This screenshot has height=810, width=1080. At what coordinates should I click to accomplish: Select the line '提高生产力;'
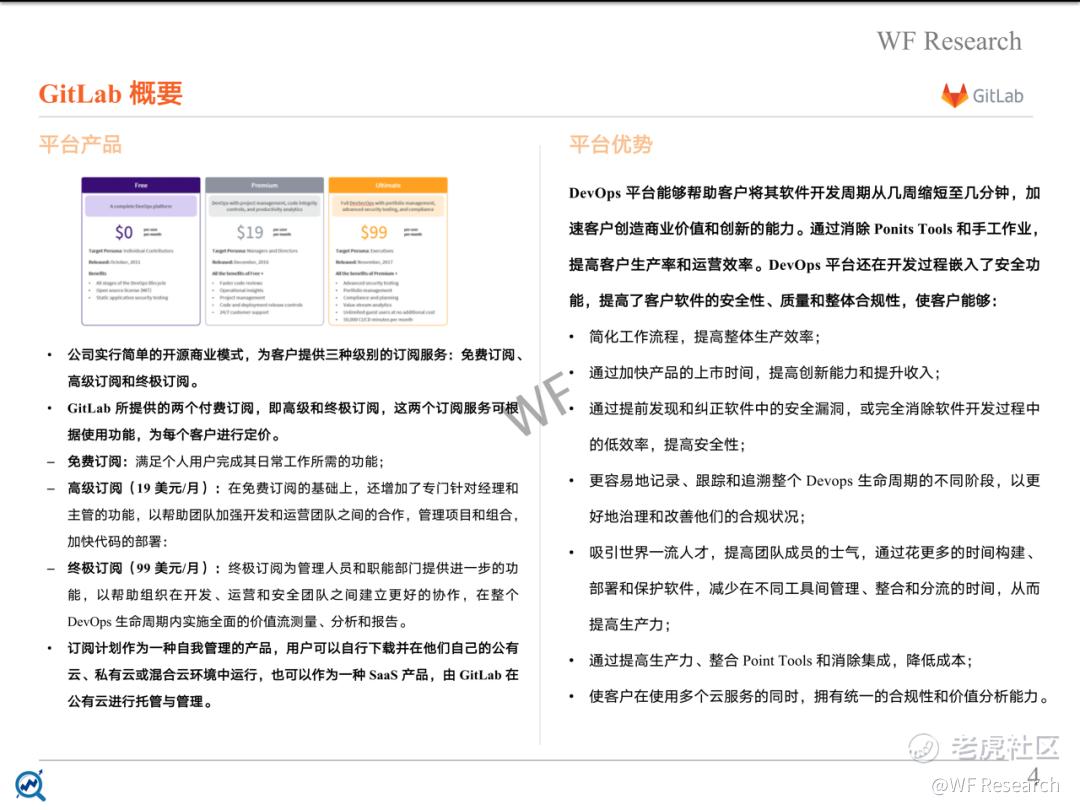tap(630, 625)
